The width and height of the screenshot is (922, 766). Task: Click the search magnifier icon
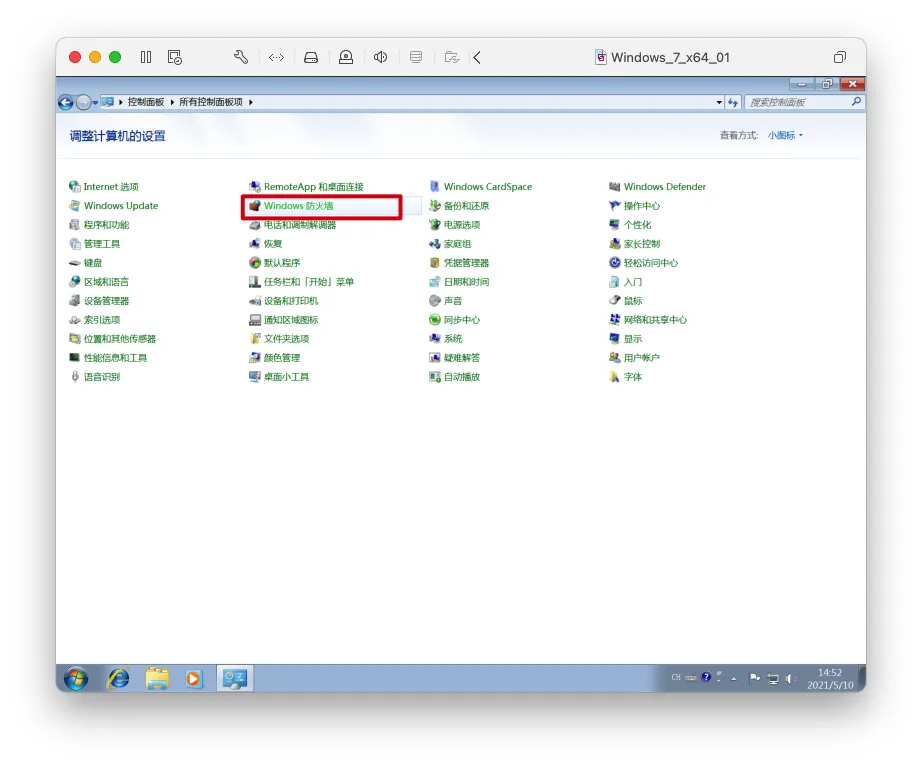[856, 102]
